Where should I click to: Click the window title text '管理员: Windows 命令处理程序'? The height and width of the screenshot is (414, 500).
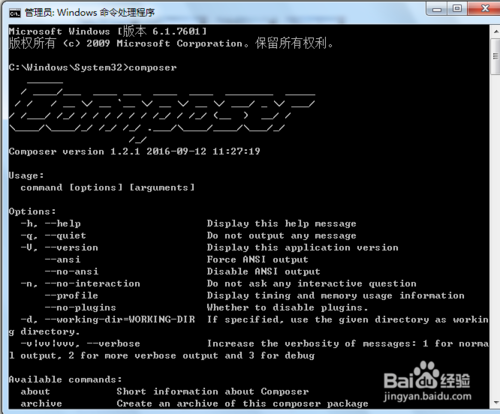click(x=90, y=13)
